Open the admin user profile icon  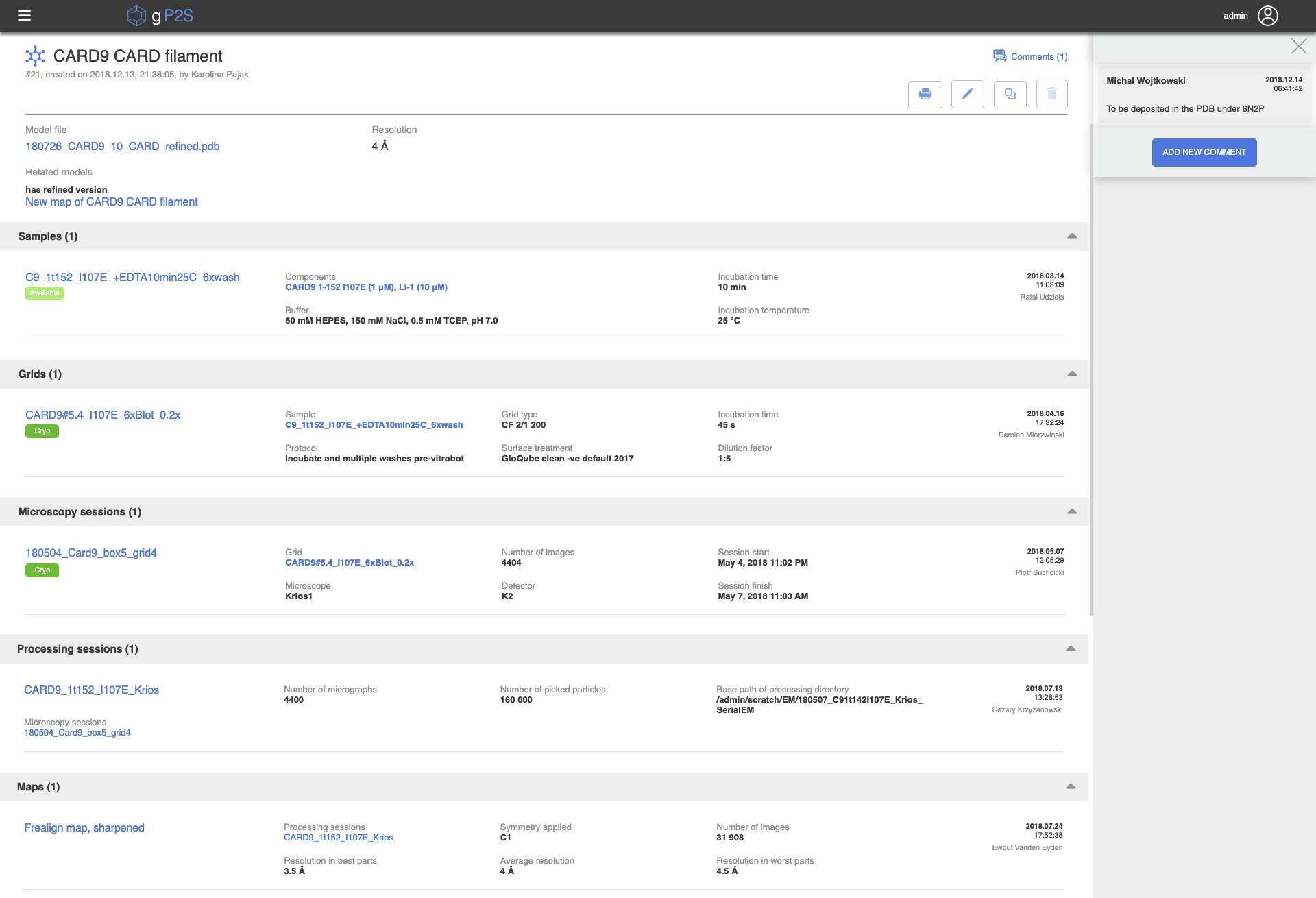1268,16
